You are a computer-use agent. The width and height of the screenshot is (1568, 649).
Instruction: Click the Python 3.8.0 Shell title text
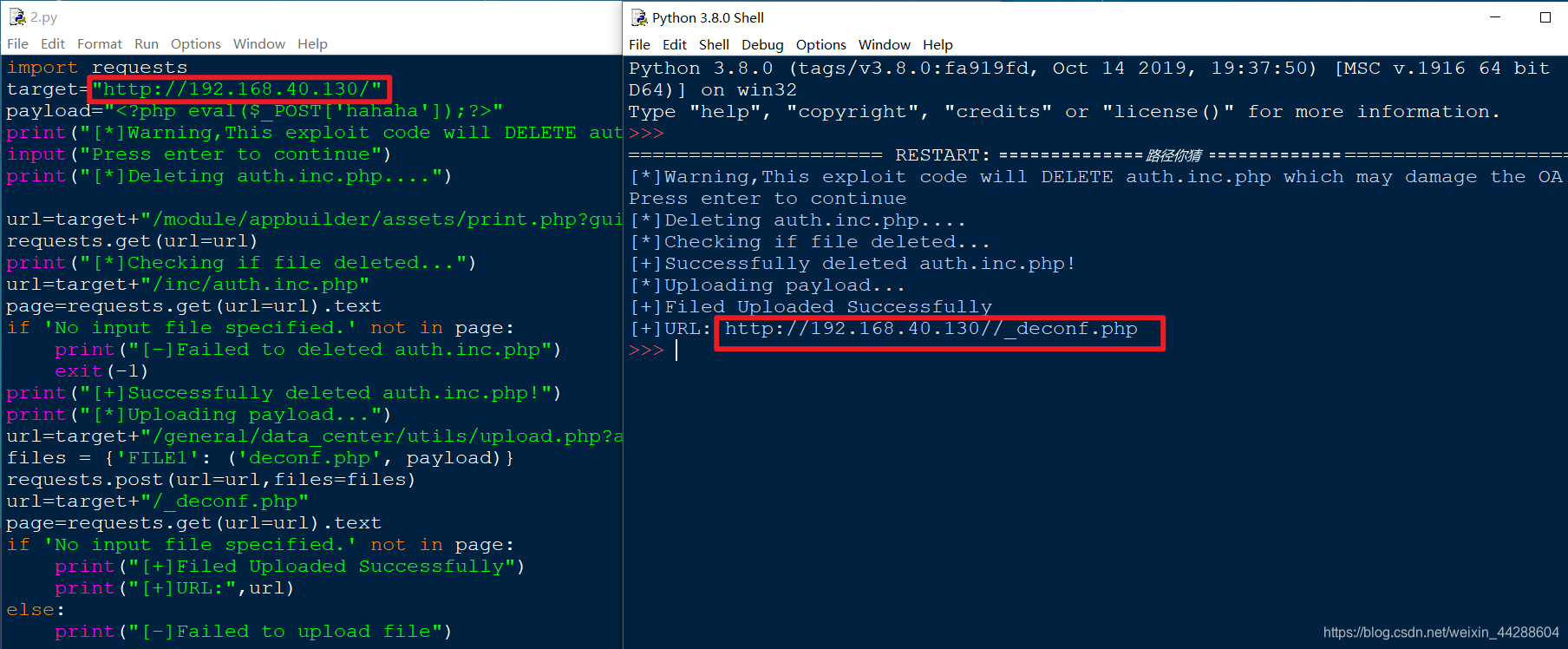tap(708, 17)
